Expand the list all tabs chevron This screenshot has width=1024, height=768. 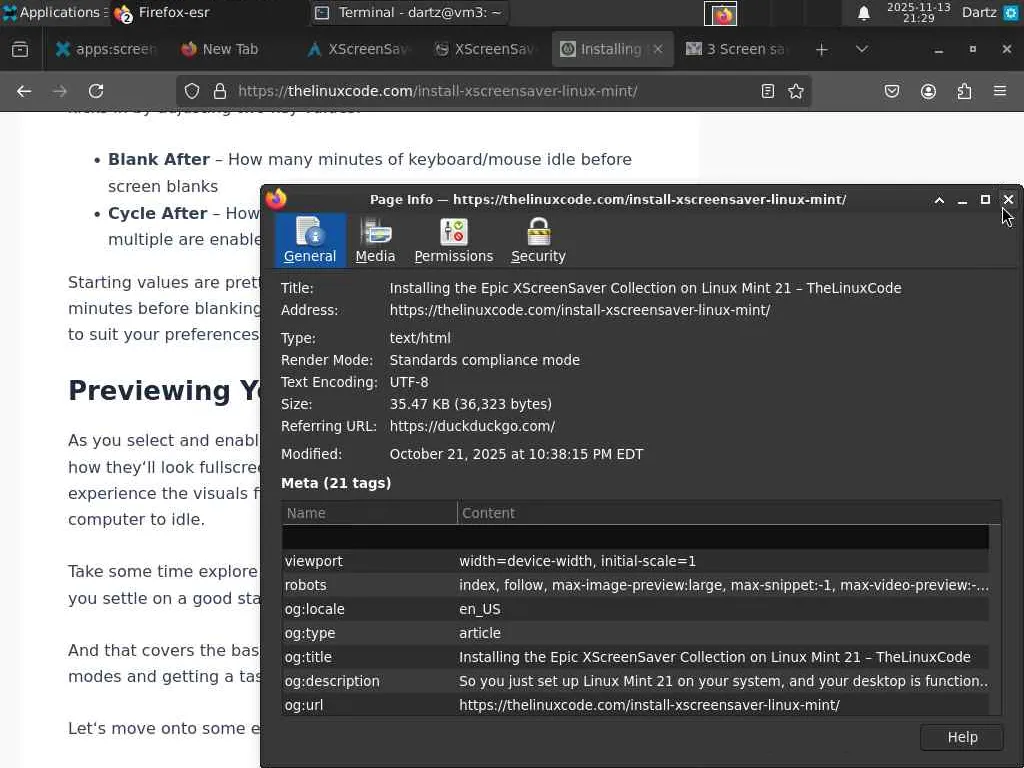(861, 50)
